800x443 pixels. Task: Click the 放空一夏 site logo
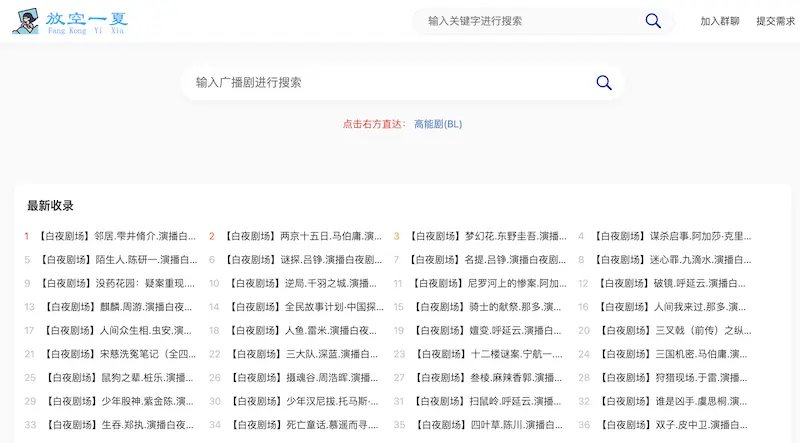click(70, 21)
